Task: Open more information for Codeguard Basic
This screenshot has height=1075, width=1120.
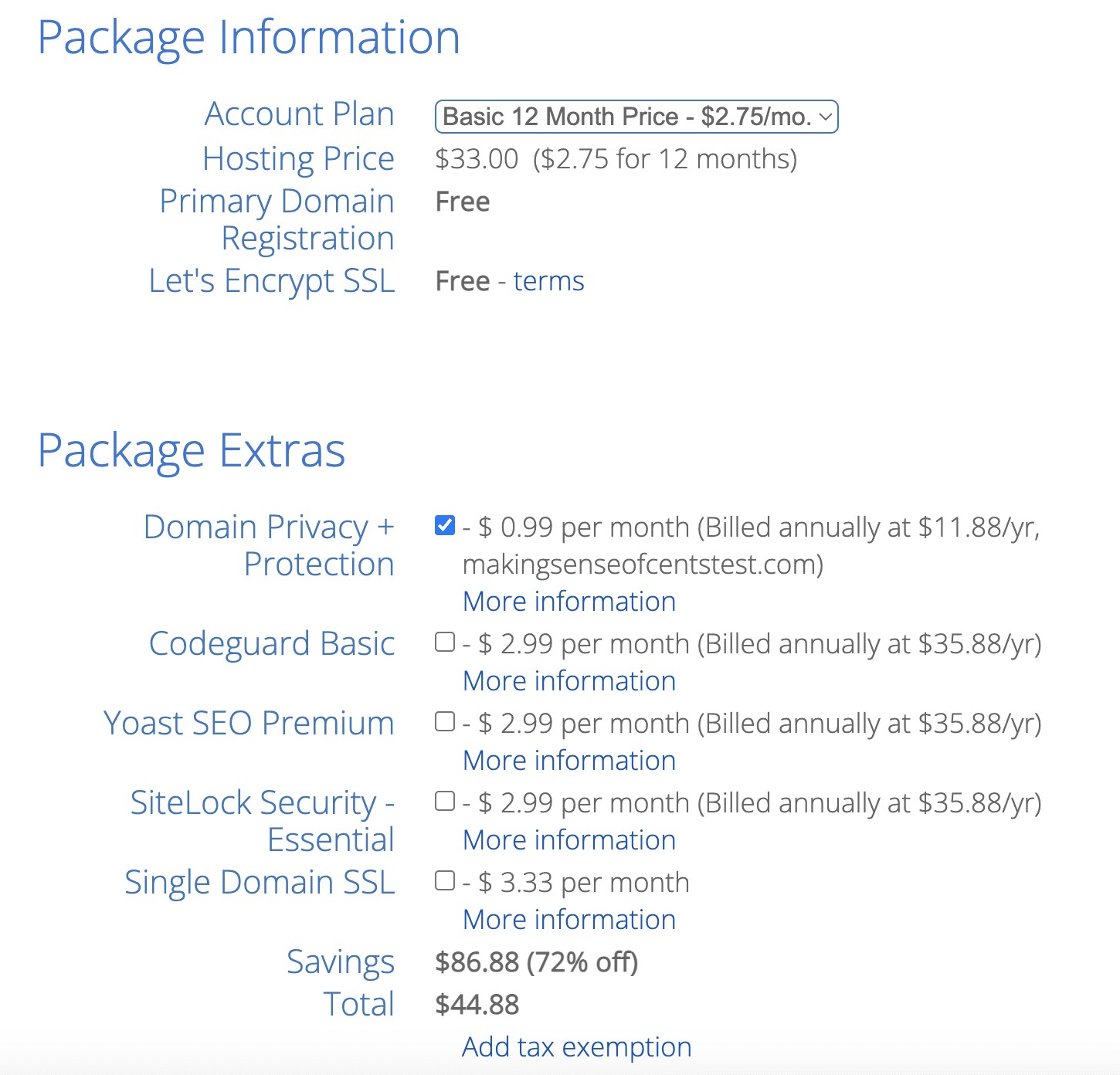Action: (x=569, y=681)
